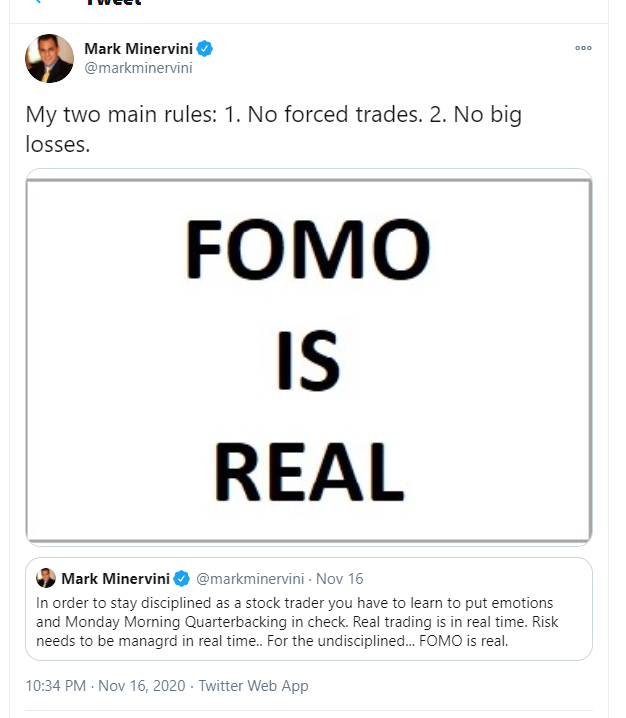Click the small avatar in the quoted tweet
This screenshot has height=718, width=626.
(46, 578)
